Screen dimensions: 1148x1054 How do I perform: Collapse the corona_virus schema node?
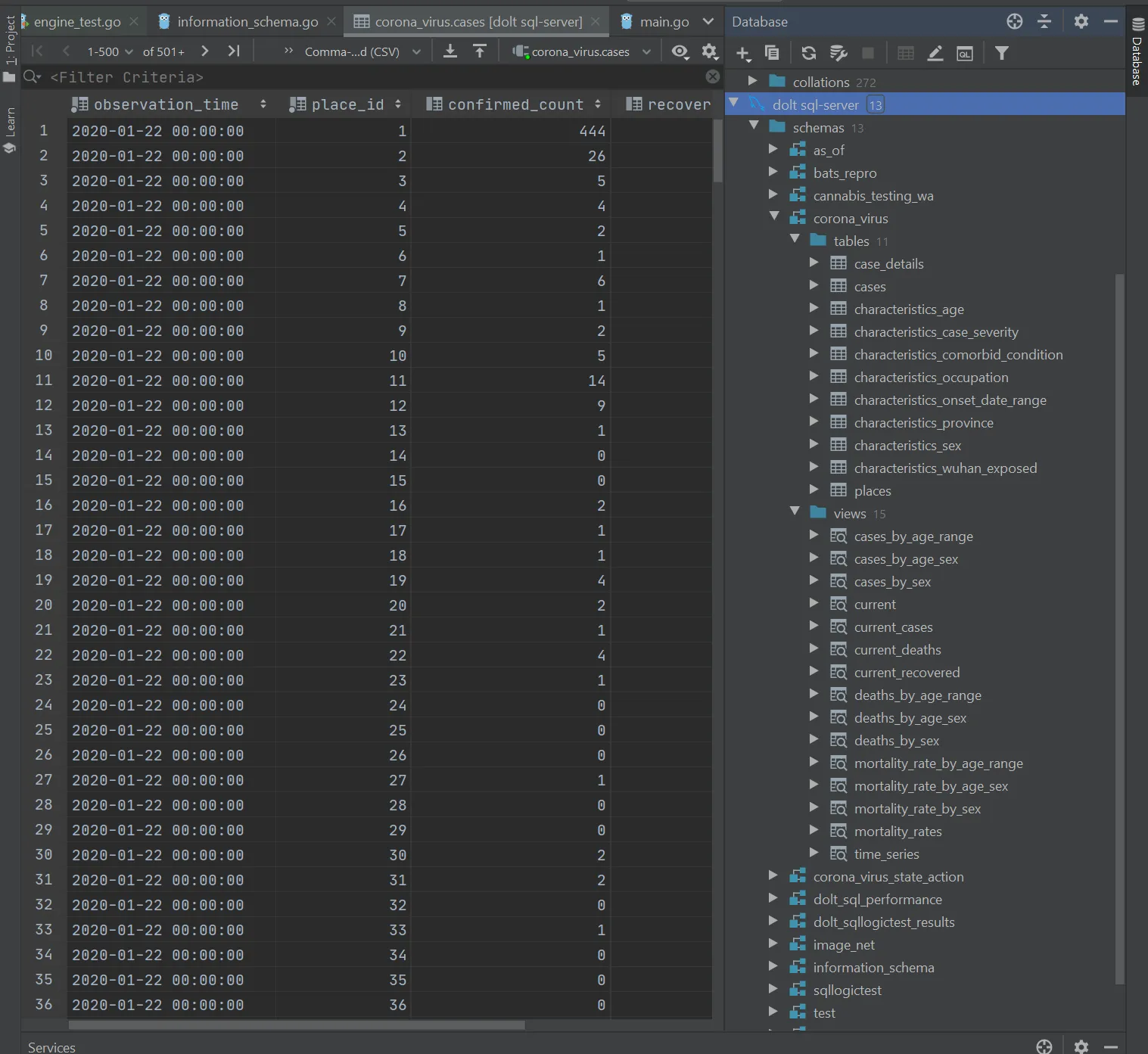pos(774,216)
